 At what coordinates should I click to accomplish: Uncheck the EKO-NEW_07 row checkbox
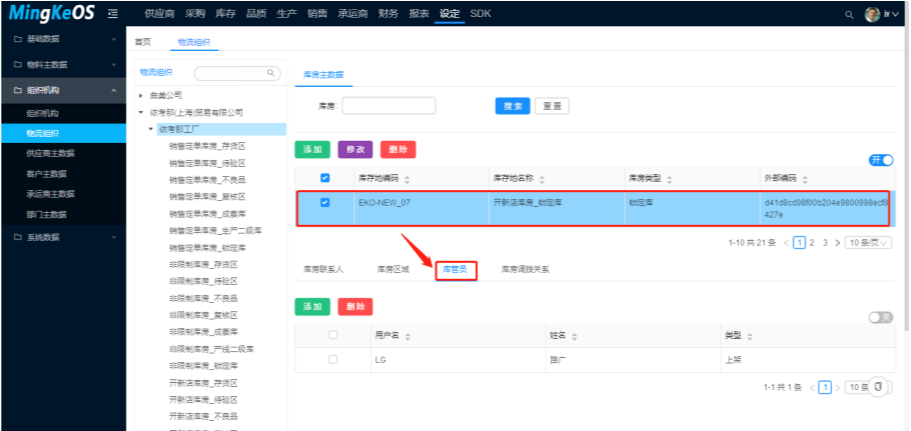[325, 203]
